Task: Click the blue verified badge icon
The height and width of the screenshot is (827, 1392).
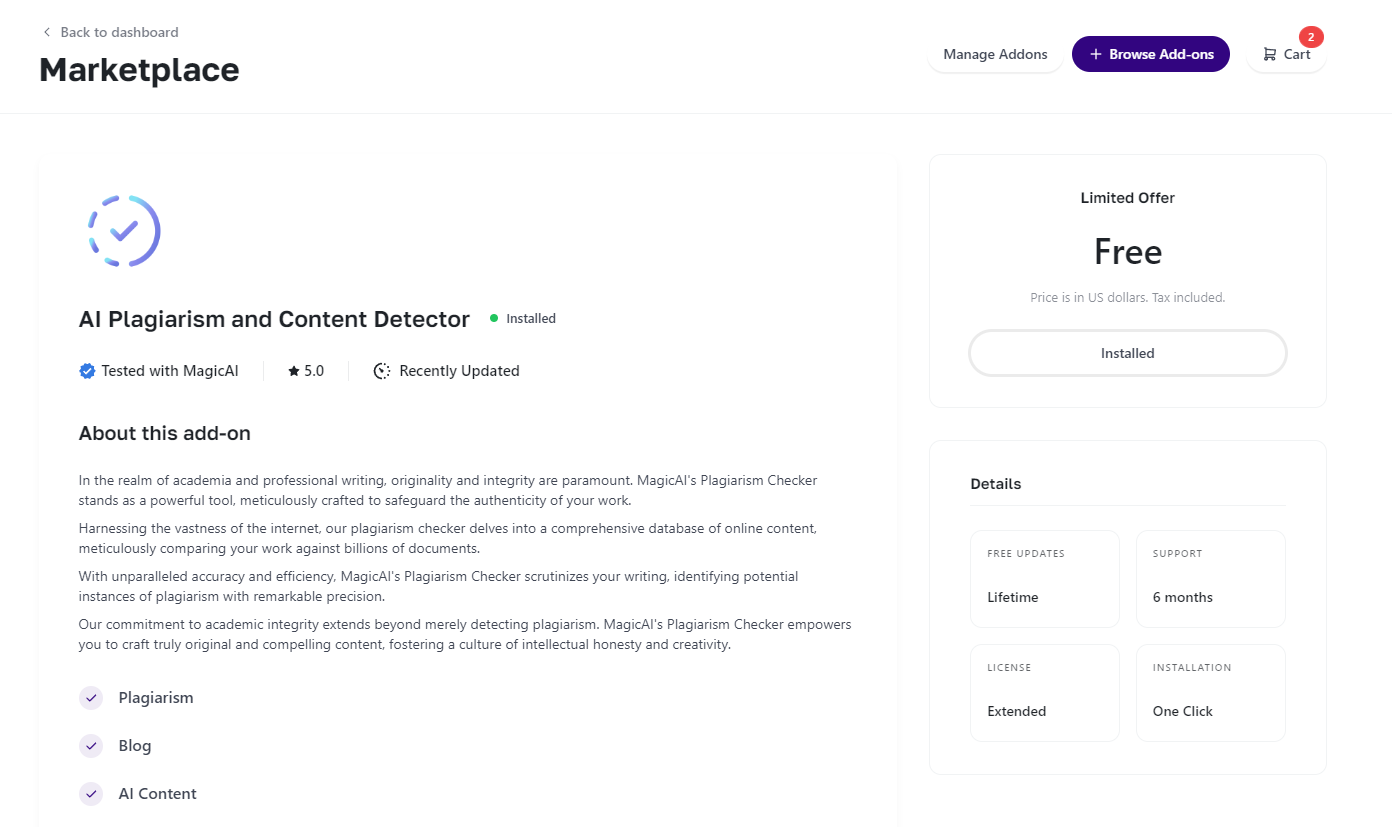Action: pos(87,371)
